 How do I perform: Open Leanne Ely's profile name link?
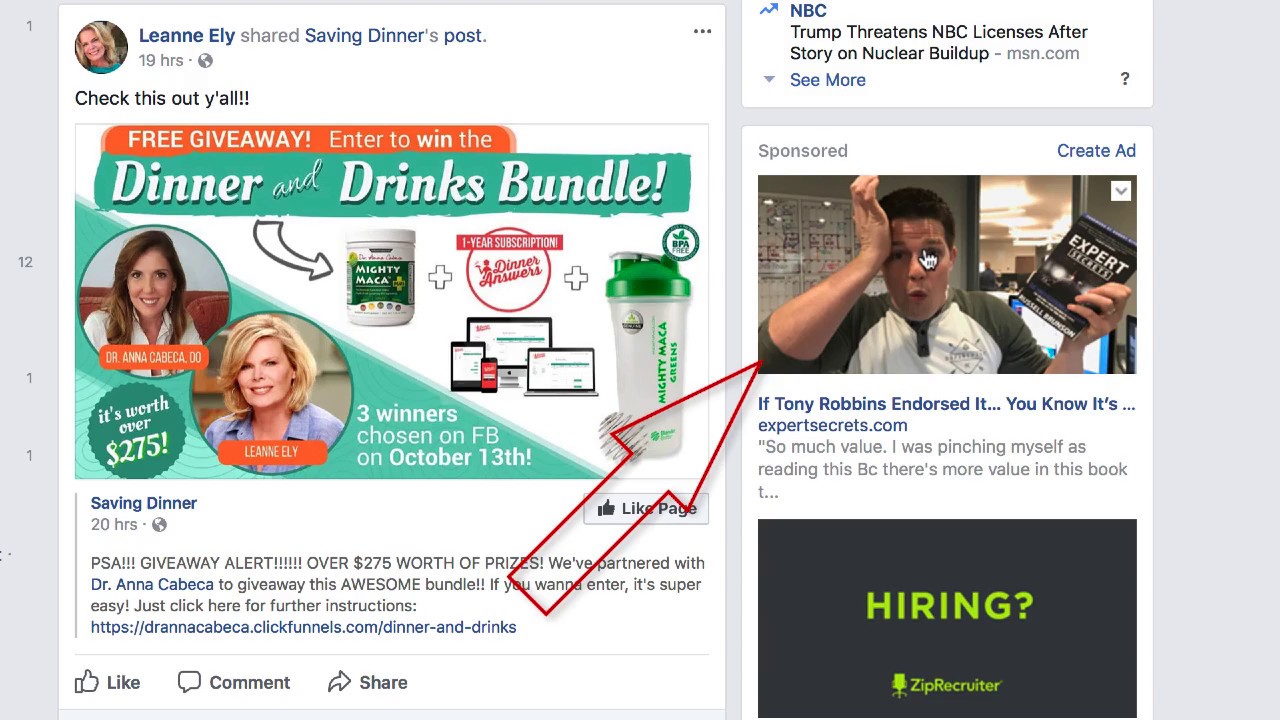(x=187, y=35)
